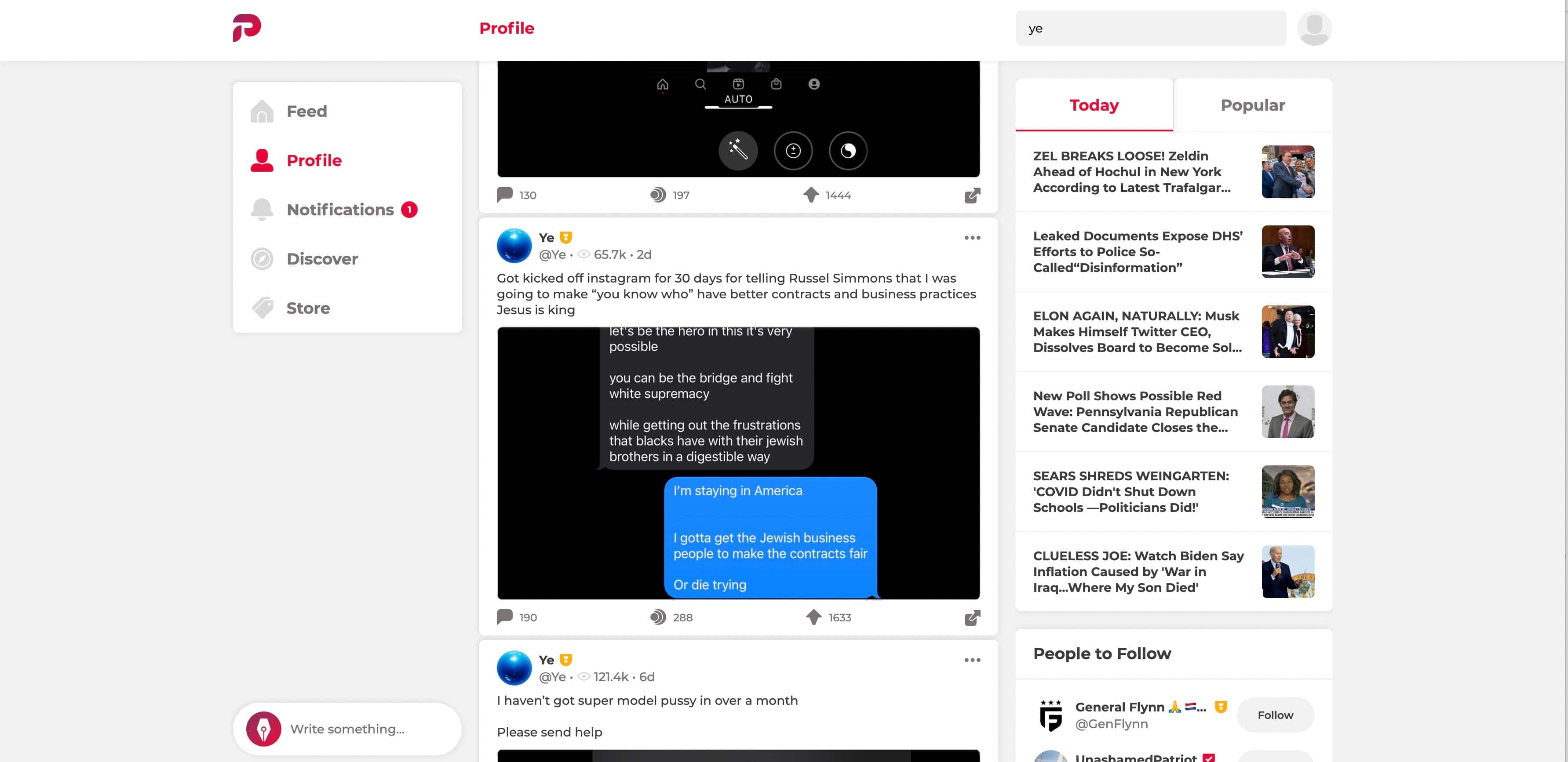Click the @Ye handle on the 2d post
Screen dimensions: 1568x762
(552, 255)
